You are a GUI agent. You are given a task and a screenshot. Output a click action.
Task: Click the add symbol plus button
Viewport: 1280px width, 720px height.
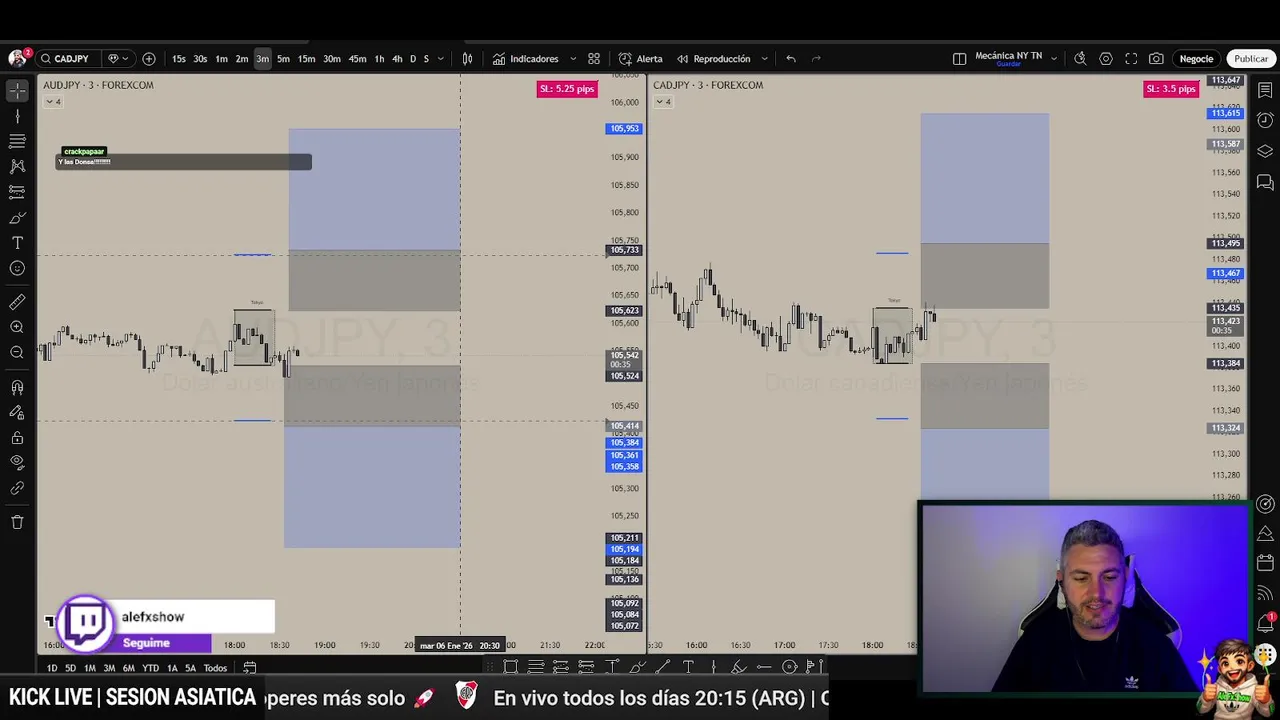pyautogui.click(x=149, y=59)
